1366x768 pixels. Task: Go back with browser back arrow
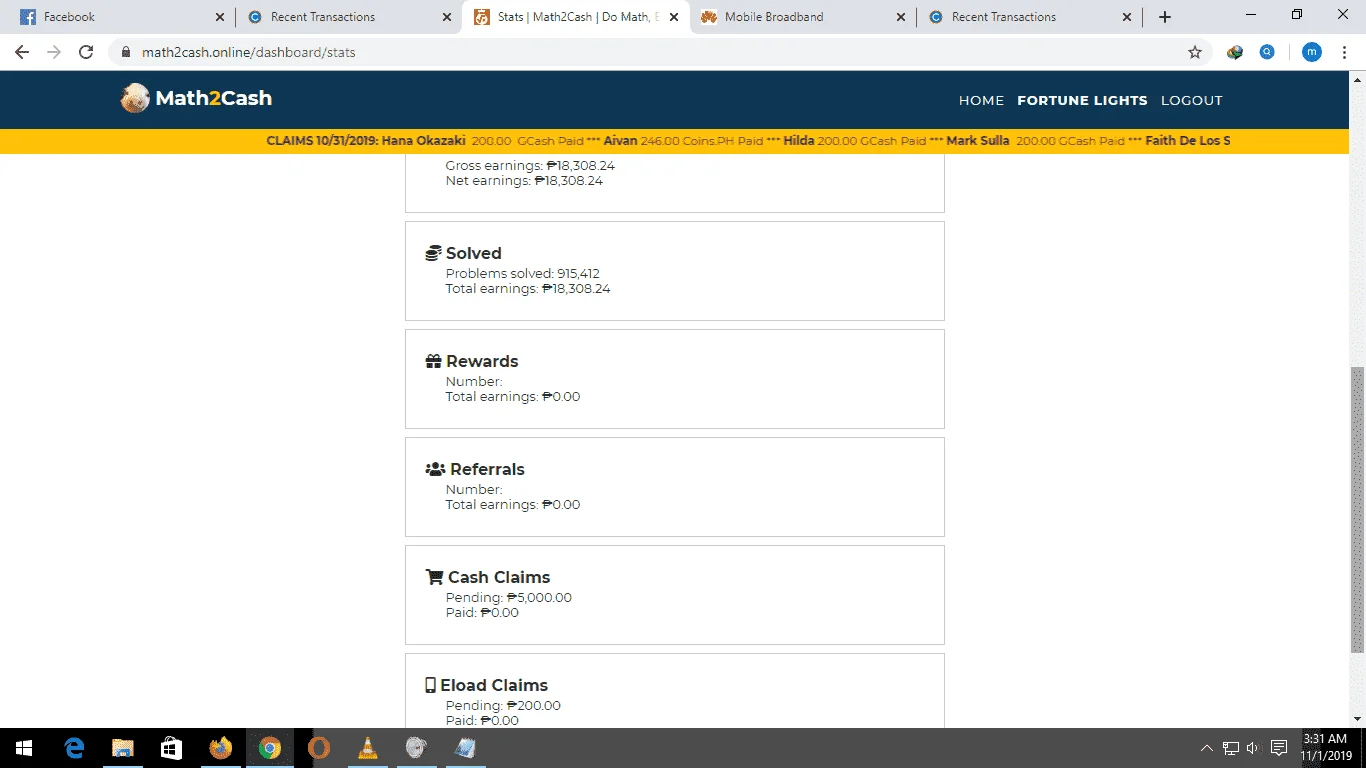tap(22, 52)
